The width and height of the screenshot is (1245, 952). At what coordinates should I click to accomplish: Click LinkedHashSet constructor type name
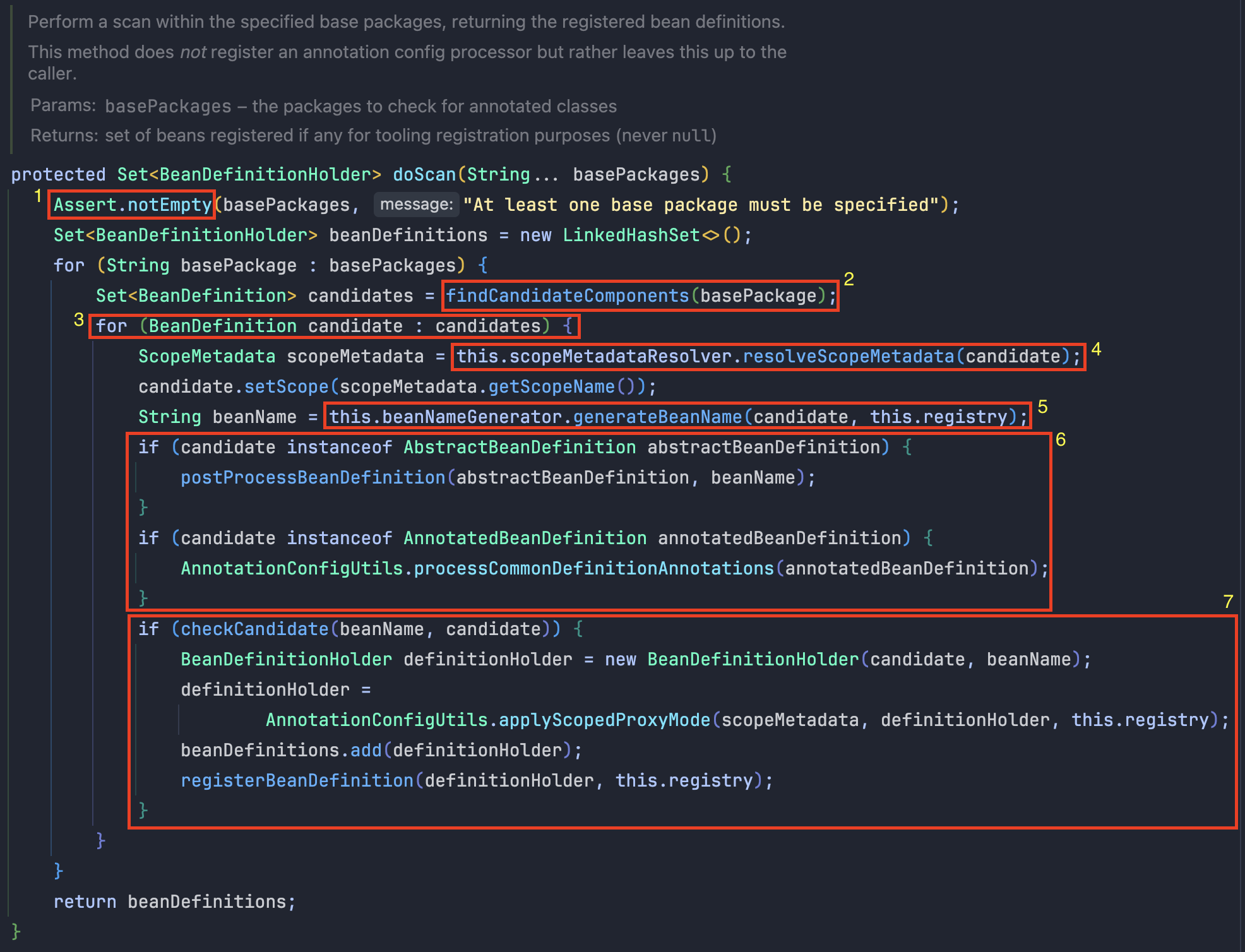631,235
